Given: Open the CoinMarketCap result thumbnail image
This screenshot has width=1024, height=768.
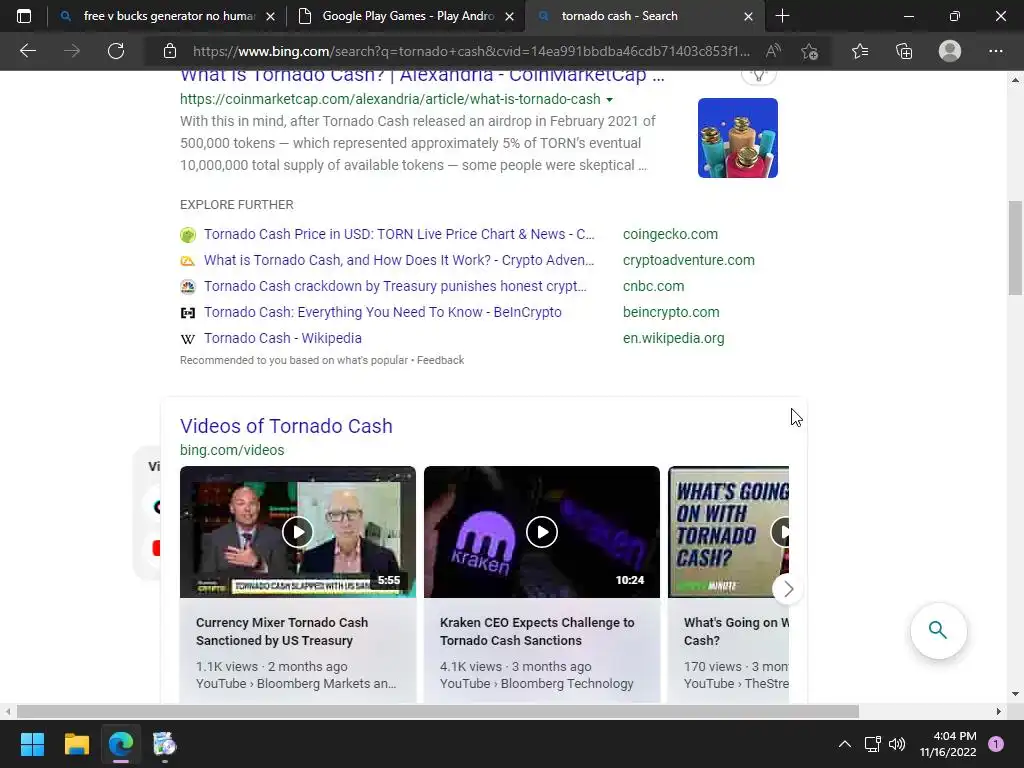Looking at the screenshot, I should [737, 138].
